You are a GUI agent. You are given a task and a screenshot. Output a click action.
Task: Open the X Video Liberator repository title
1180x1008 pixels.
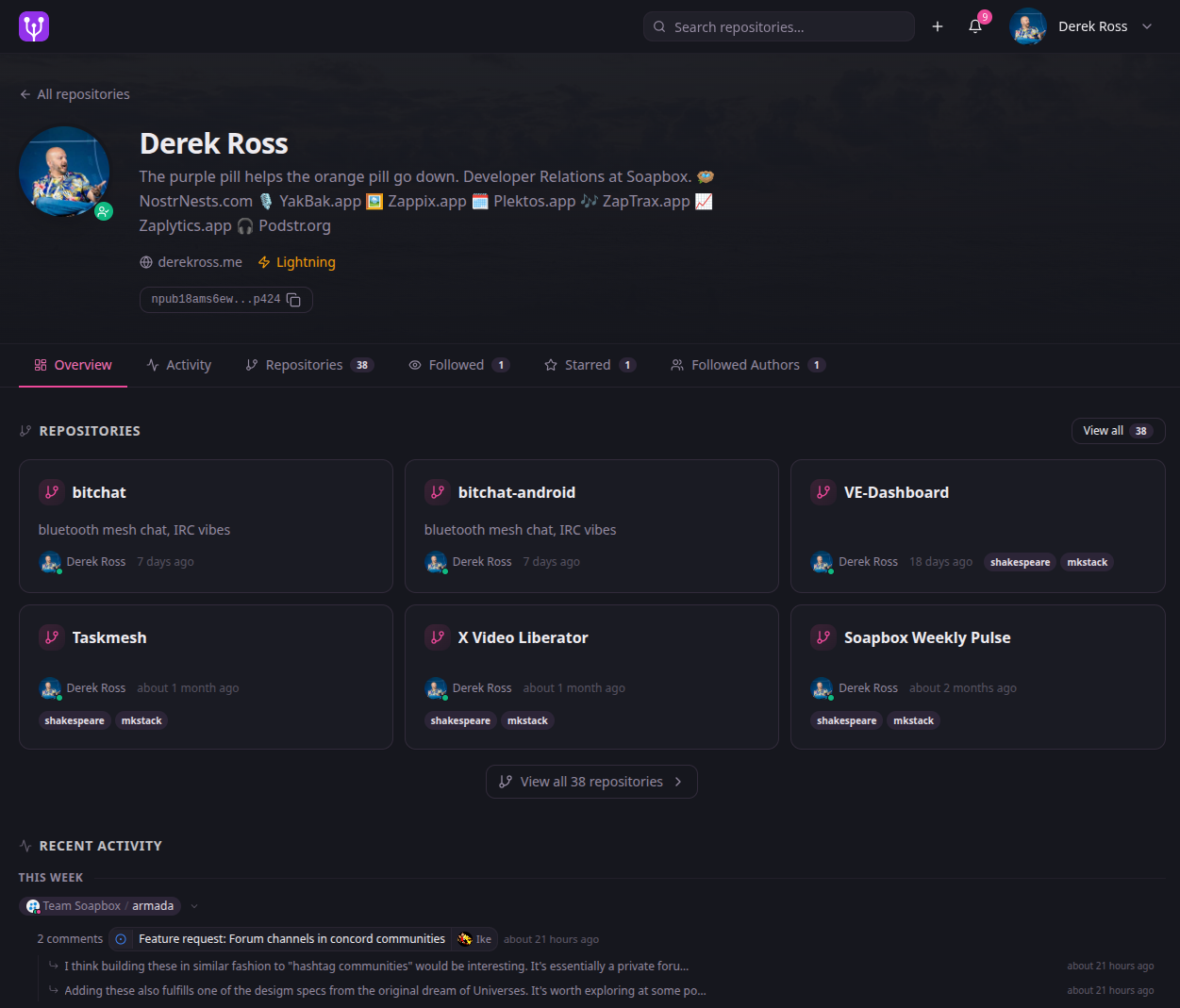tap(524, 637)
